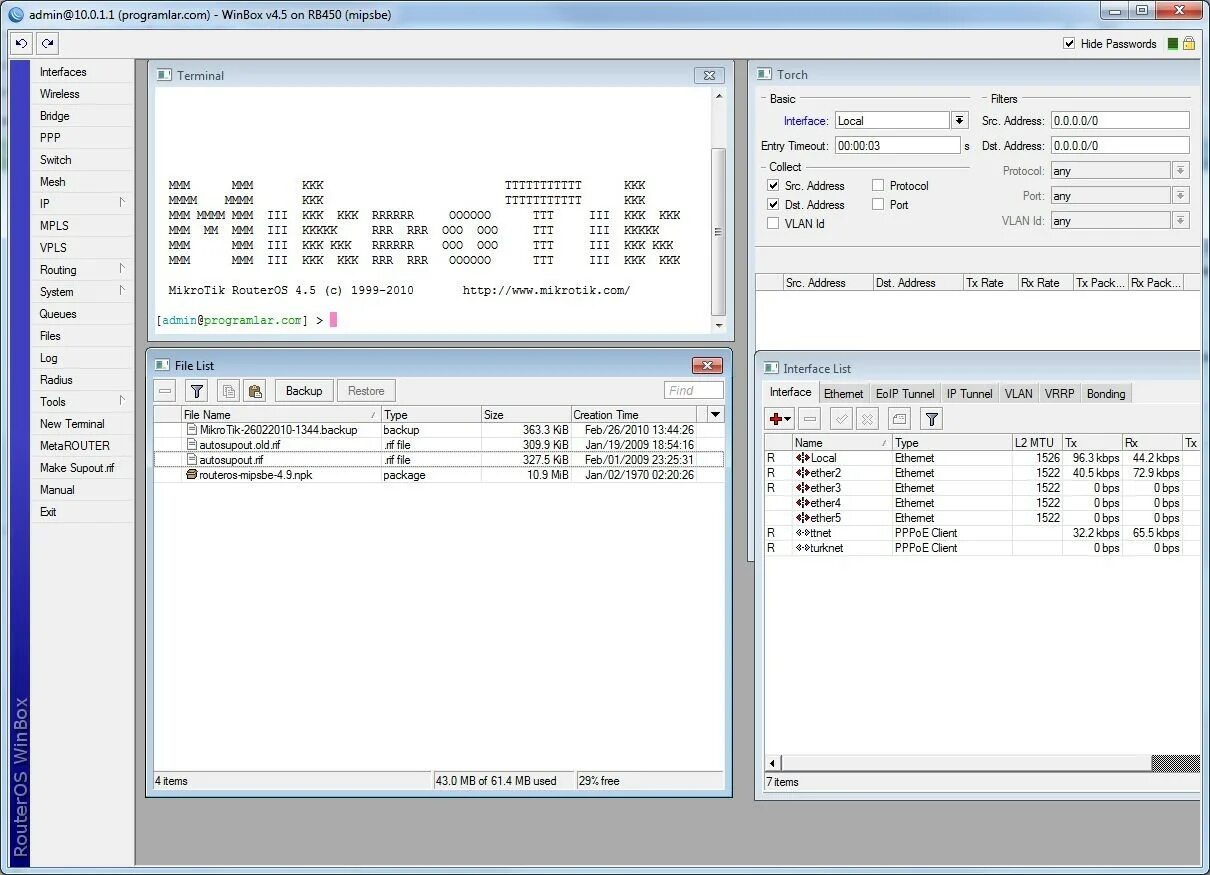
Task: Enable the Port collect checkbox in Torch
Action: (x=878, y=204)
